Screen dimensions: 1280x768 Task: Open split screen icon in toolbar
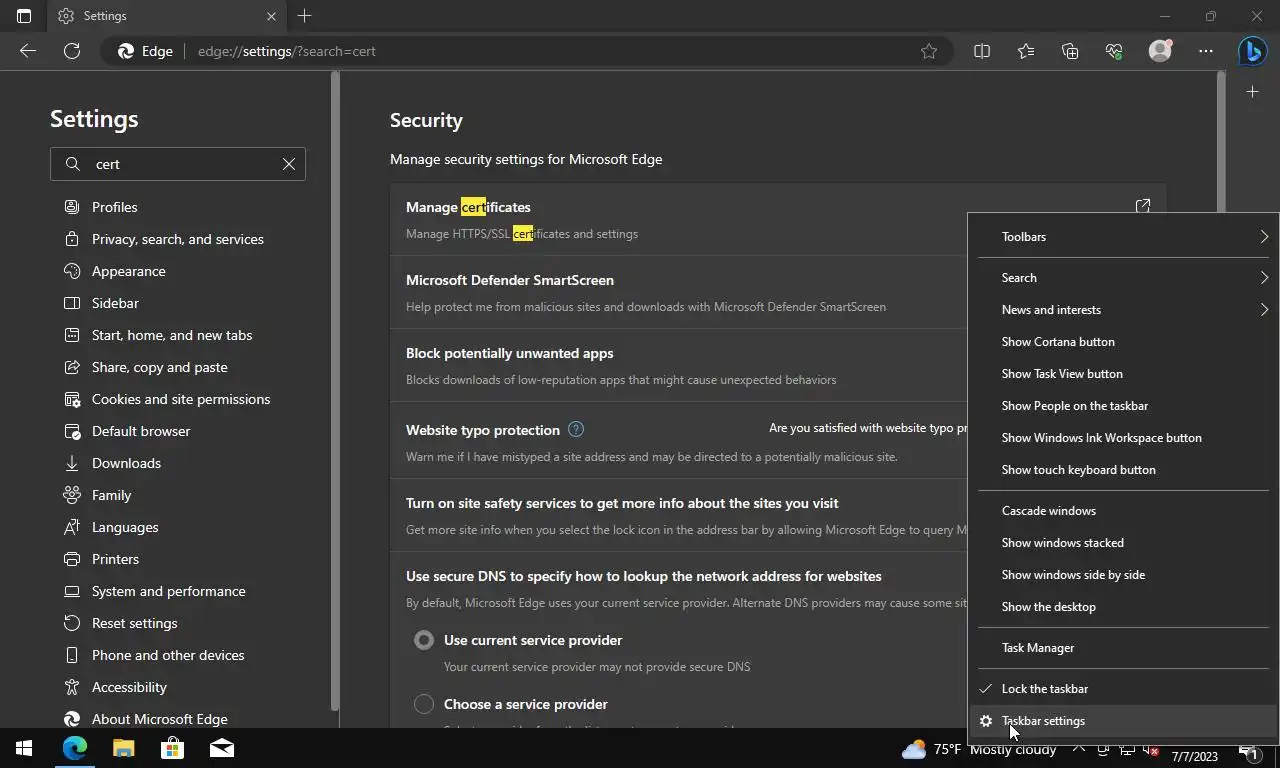(982, 51)
